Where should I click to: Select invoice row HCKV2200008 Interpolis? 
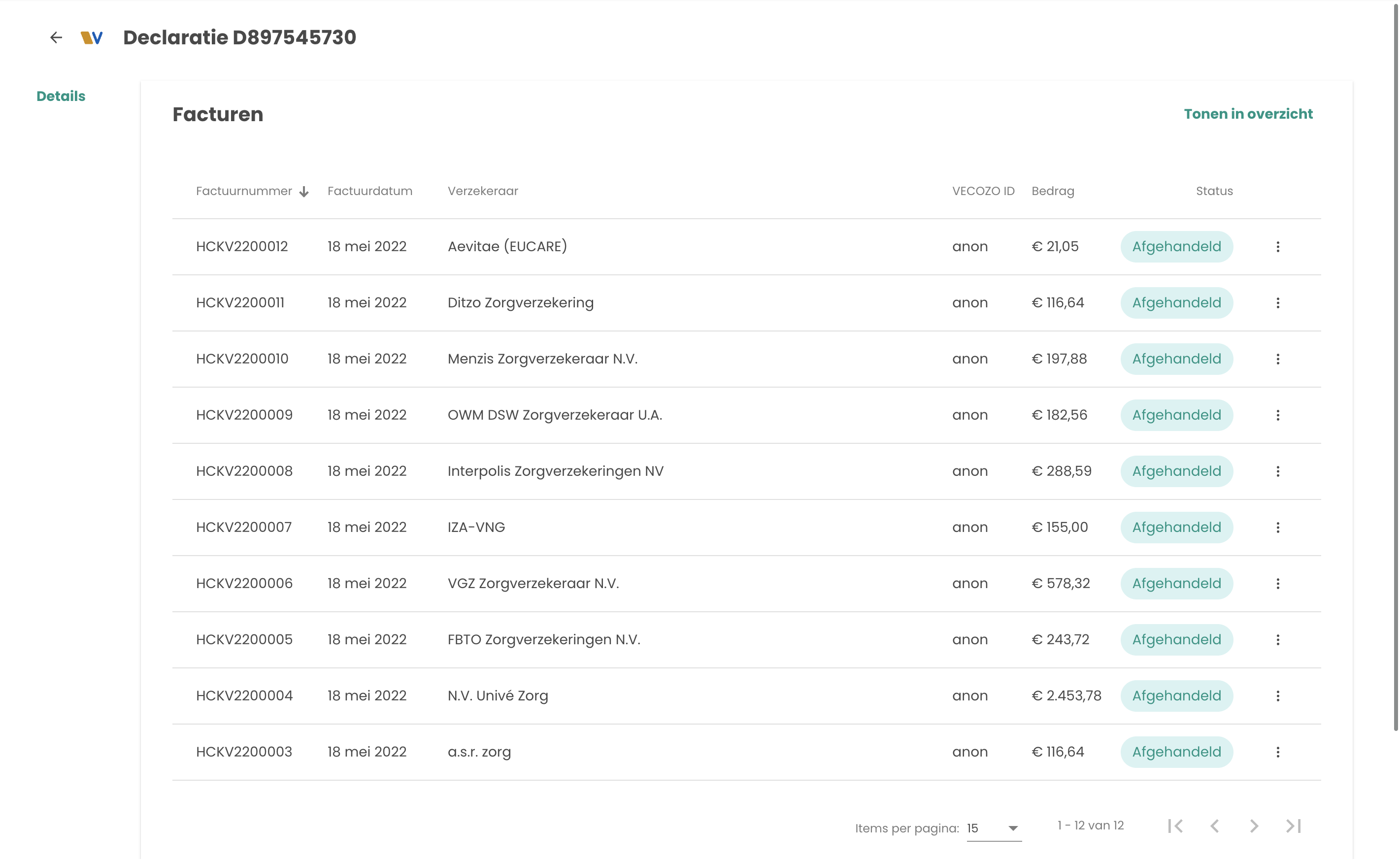tap(555, 471)
